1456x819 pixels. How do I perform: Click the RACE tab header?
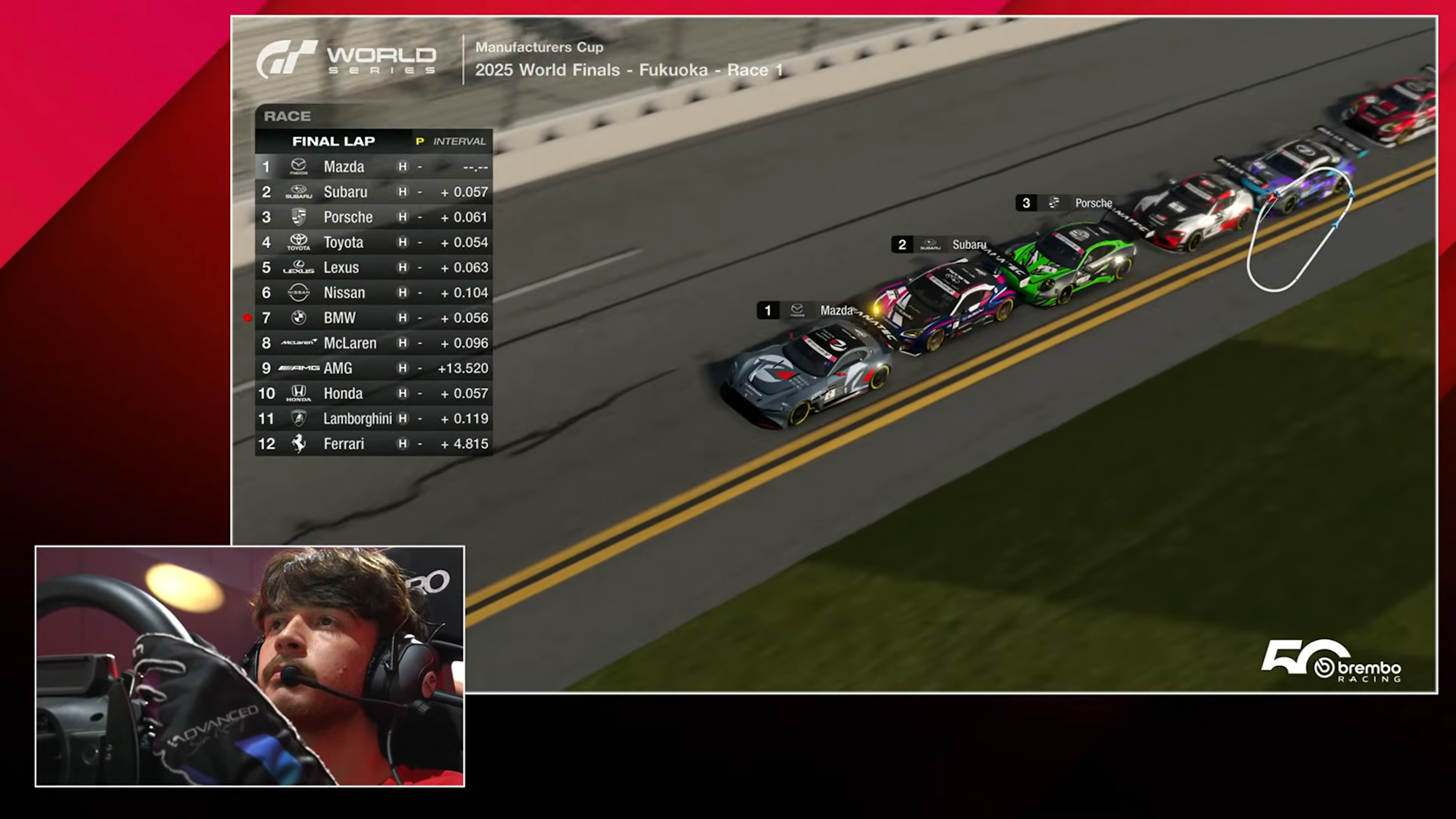(x=287, y=116)
